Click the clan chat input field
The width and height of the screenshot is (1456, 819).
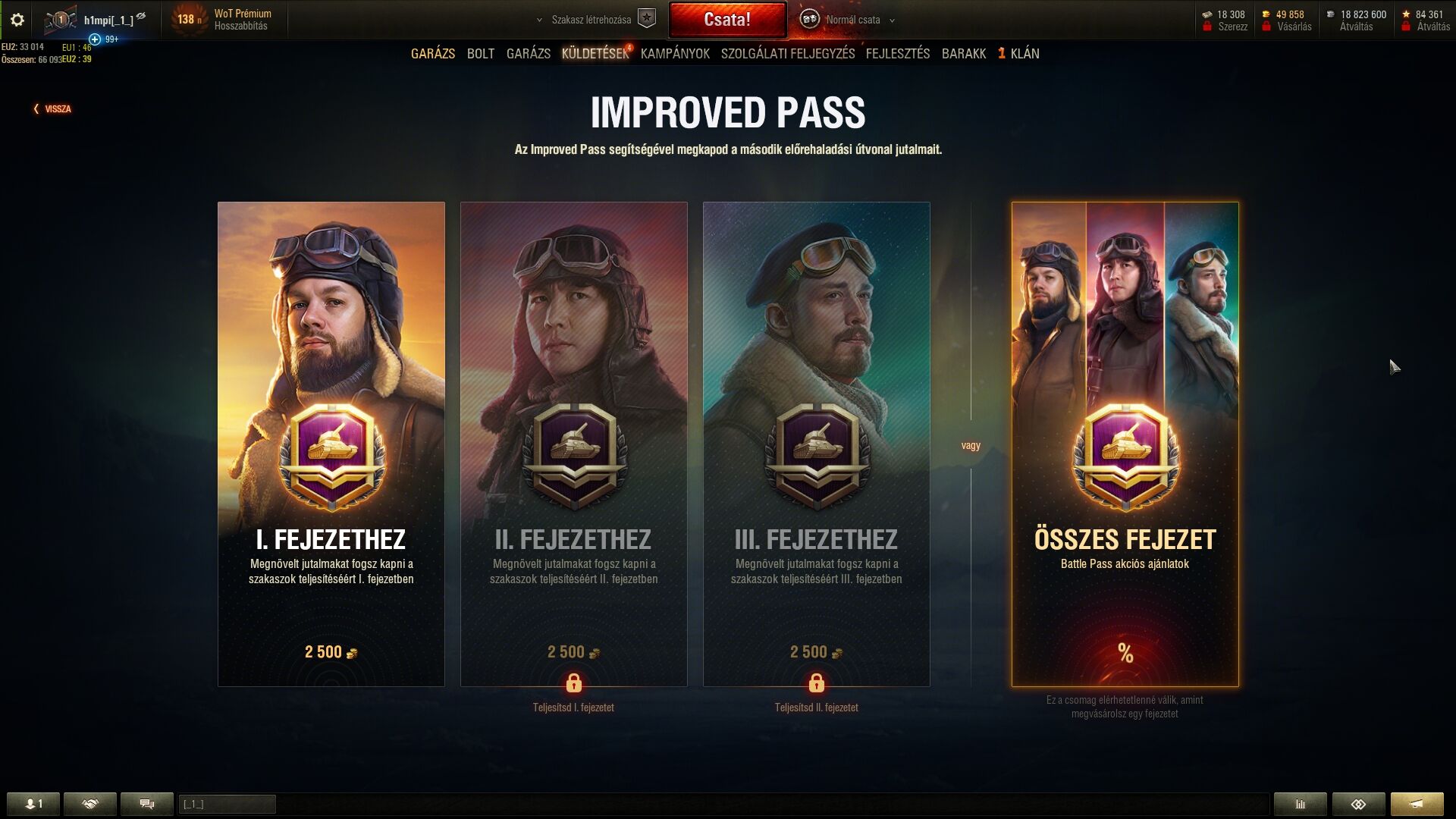[x=227, y=804]
